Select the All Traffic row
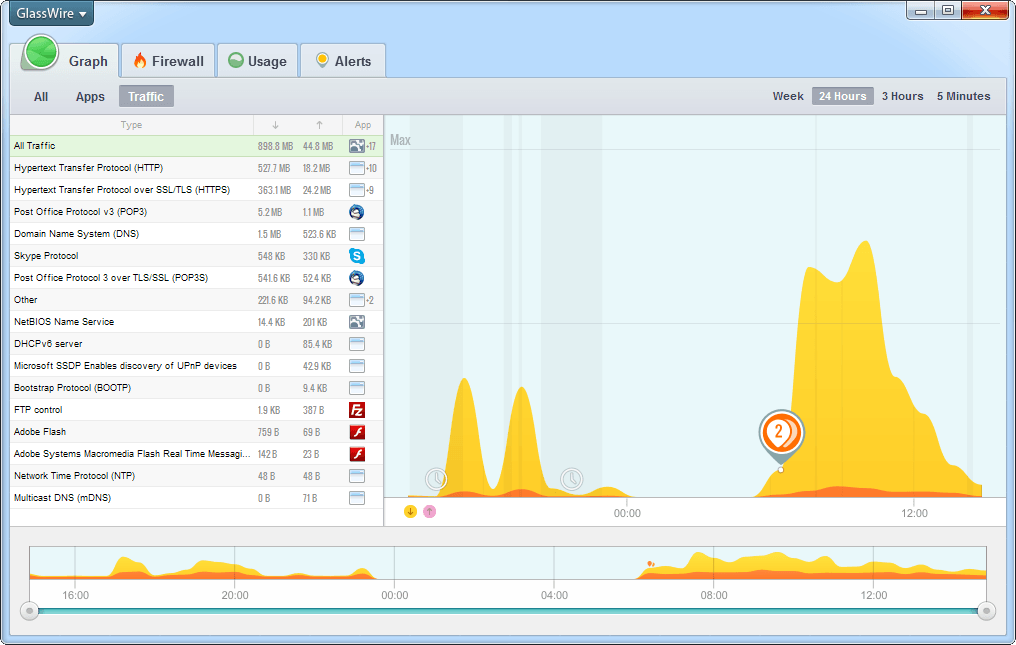 click(196, 146)
